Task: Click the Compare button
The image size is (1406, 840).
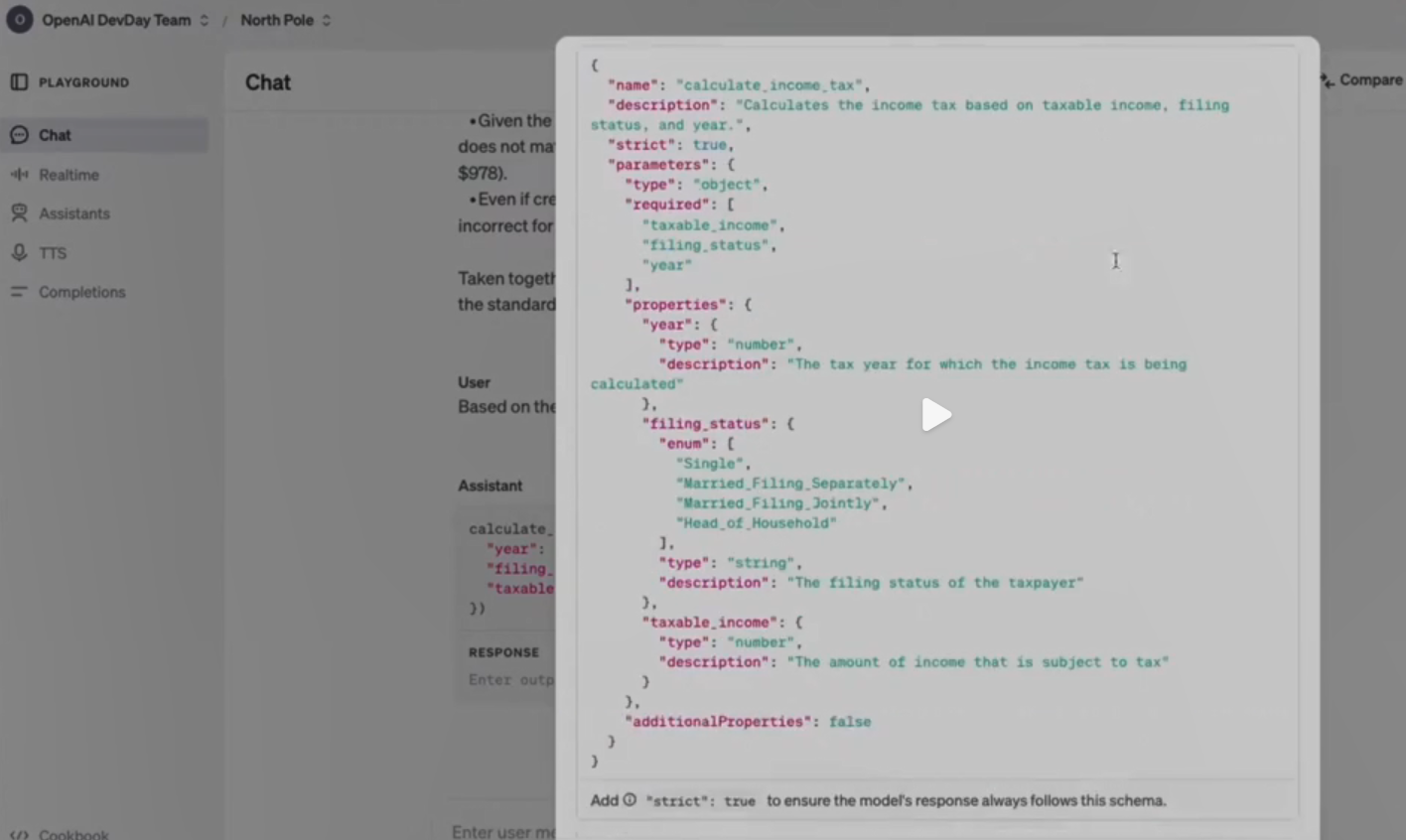Action: 1361,79
